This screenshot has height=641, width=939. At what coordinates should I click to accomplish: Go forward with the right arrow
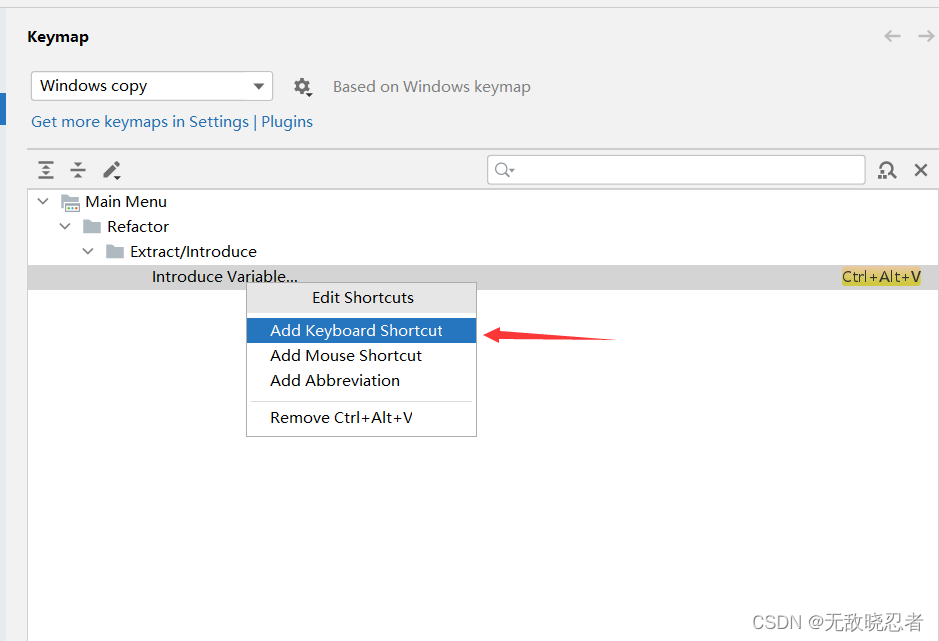[926, 37]
